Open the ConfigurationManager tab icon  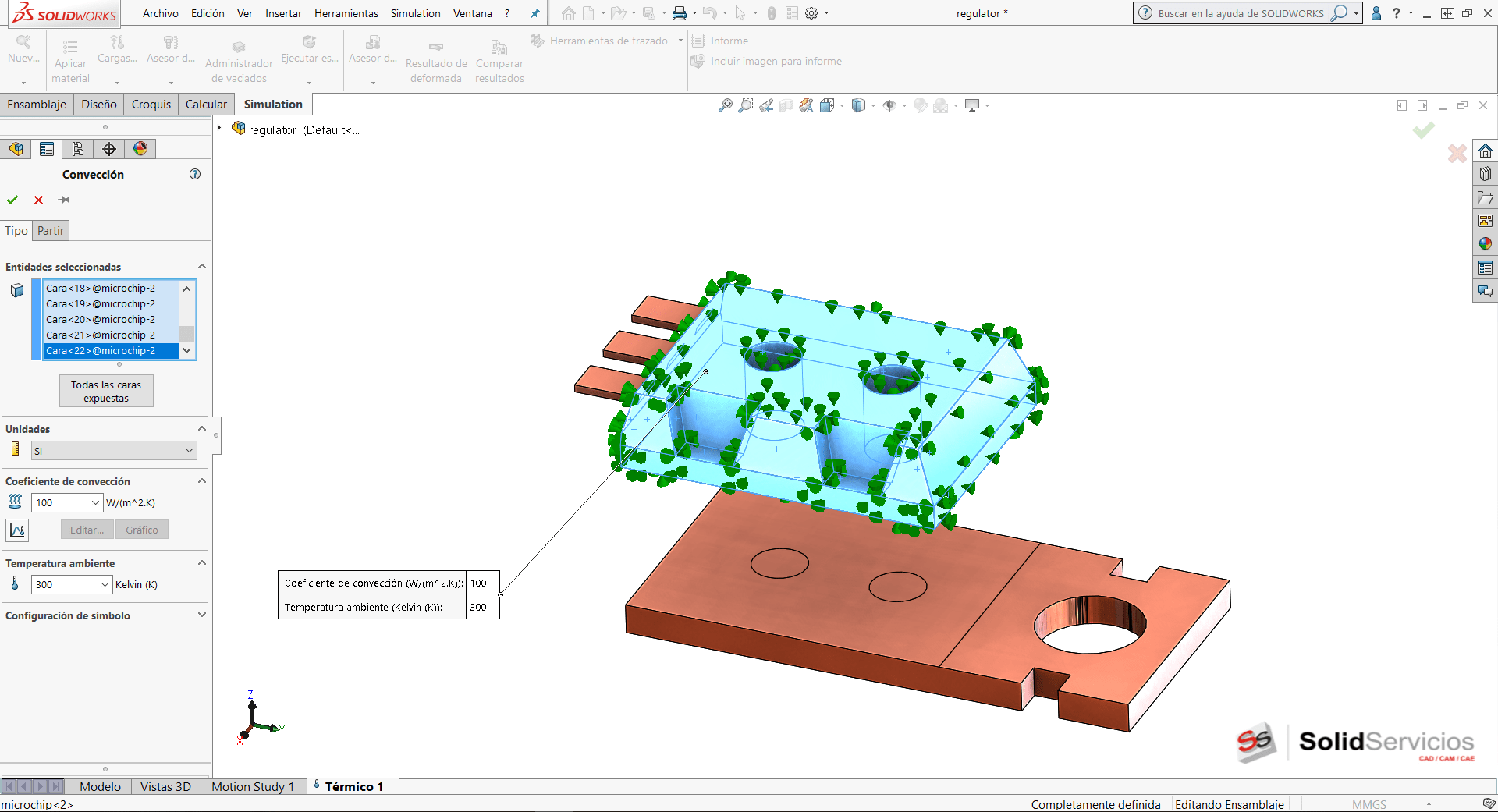pos(78,149)
